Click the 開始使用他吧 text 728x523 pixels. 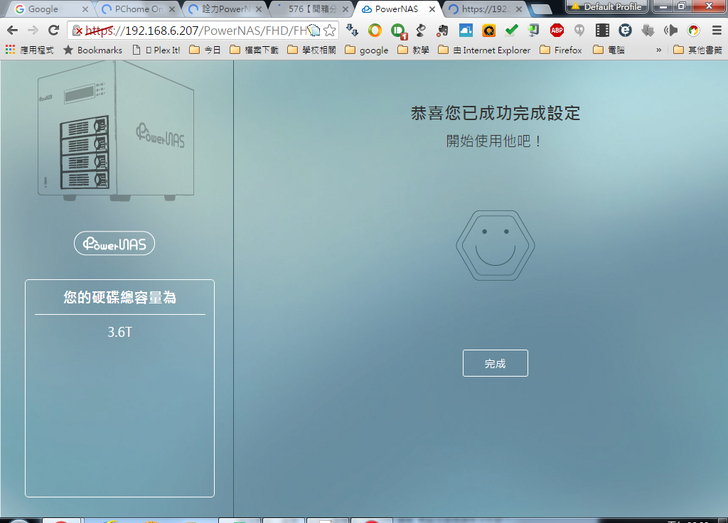tap(494, 141)
